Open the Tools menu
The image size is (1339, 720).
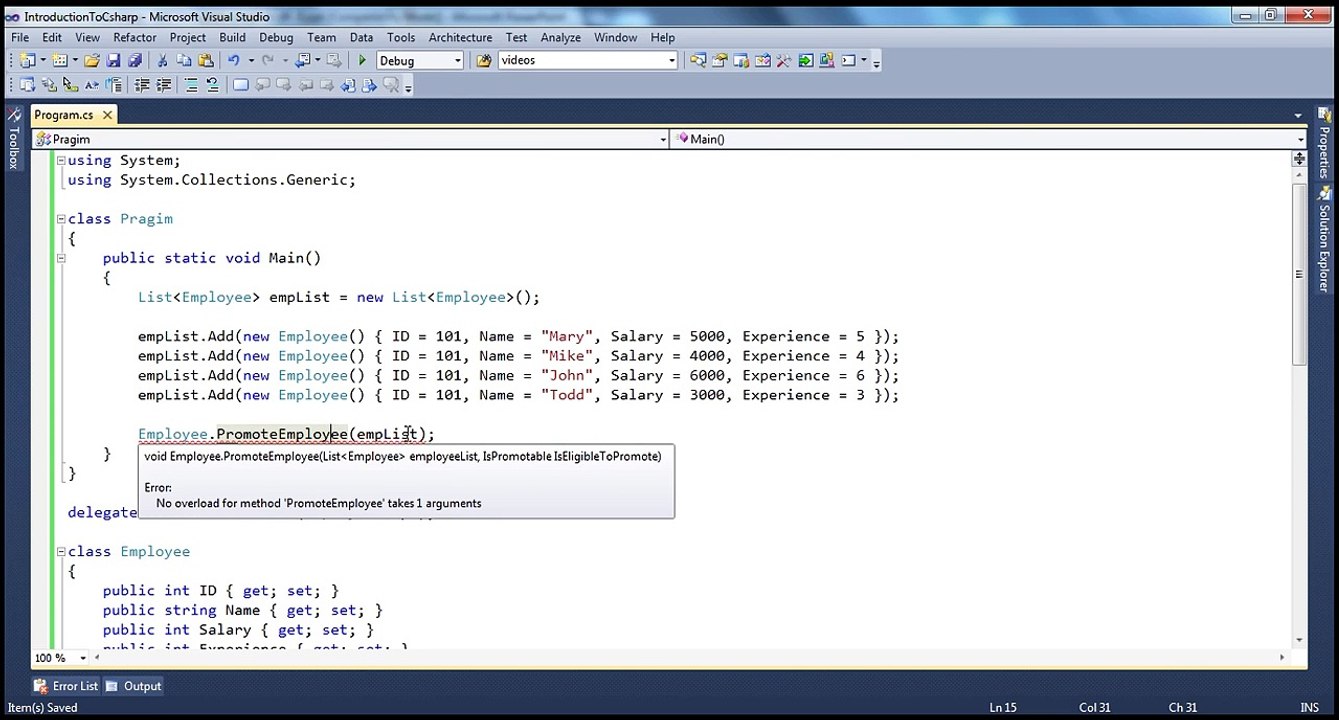click(x=401, y=37)
